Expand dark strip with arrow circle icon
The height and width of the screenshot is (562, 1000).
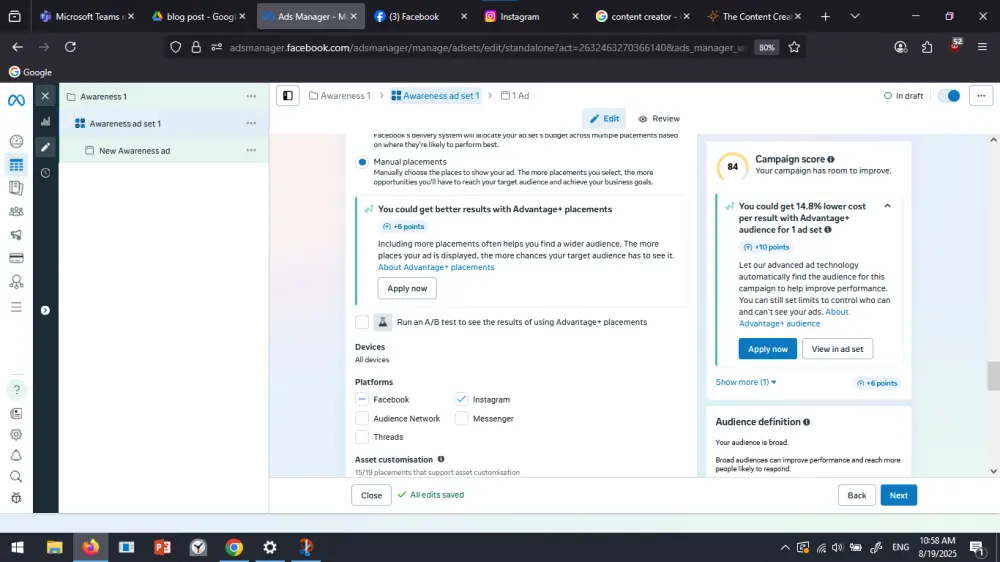coord(45,310)
